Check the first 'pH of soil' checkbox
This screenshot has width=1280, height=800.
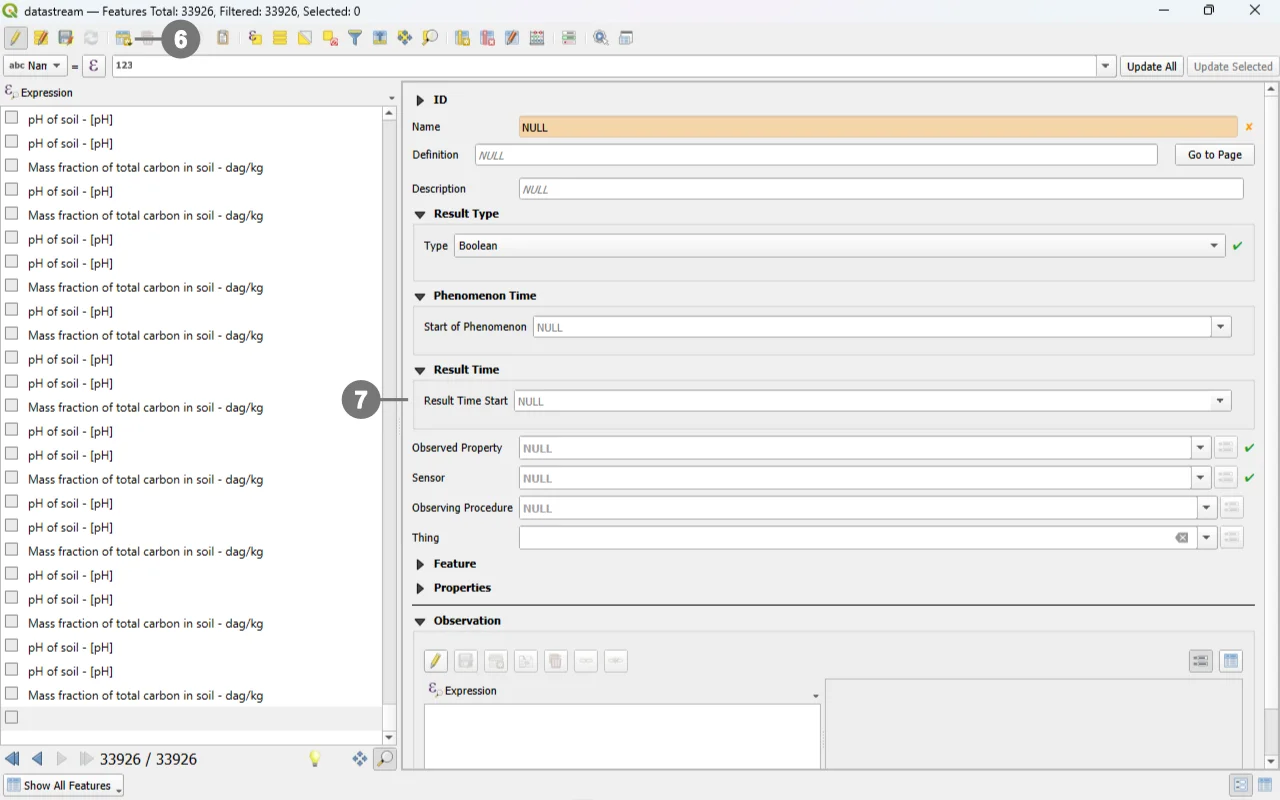pyautogui.click(x=12, y=118)
